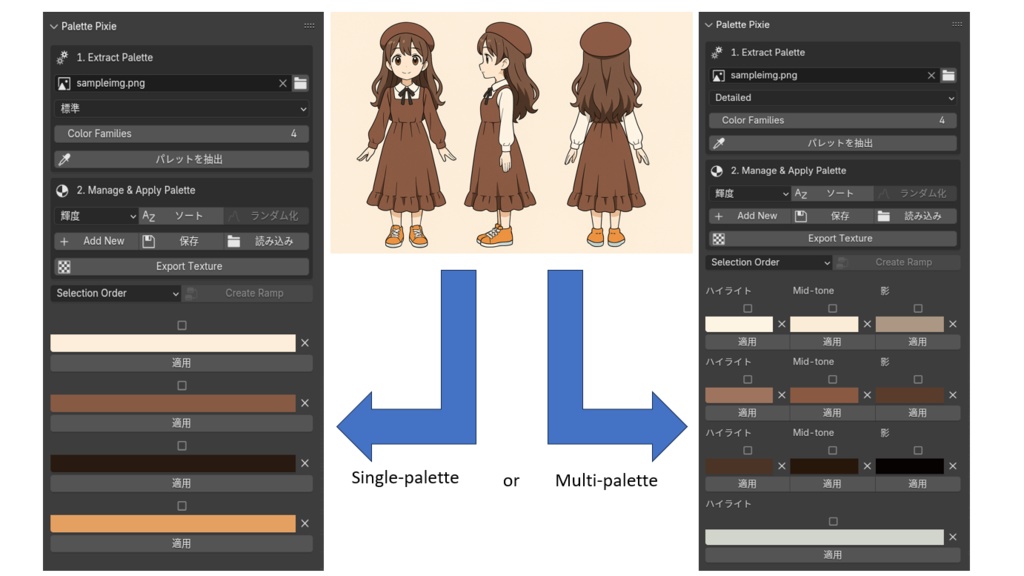Click the plus icon on Add New
Image resolution: width=1024 pixels, height=576 pixels.
tap(63, 241)
